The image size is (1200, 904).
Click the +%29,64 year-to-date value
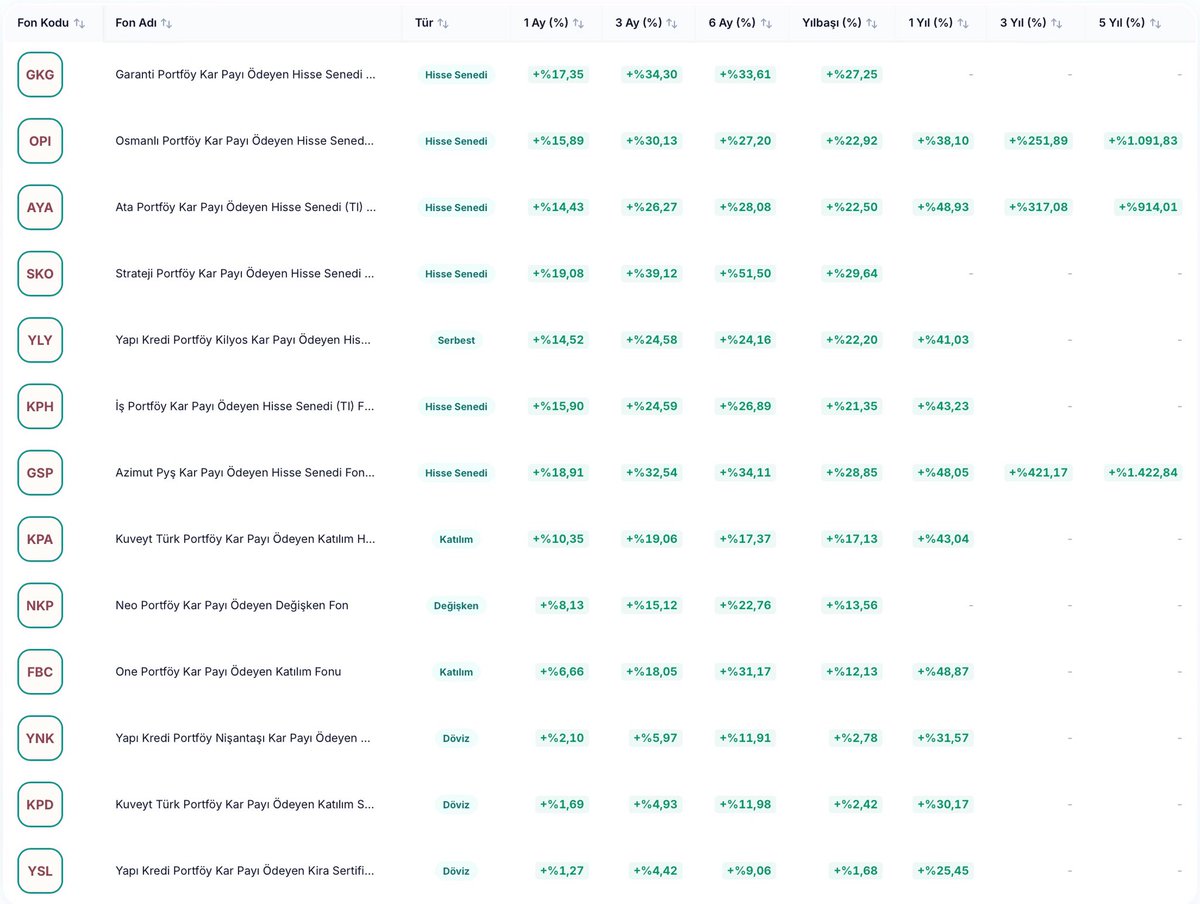pos(852,274)
